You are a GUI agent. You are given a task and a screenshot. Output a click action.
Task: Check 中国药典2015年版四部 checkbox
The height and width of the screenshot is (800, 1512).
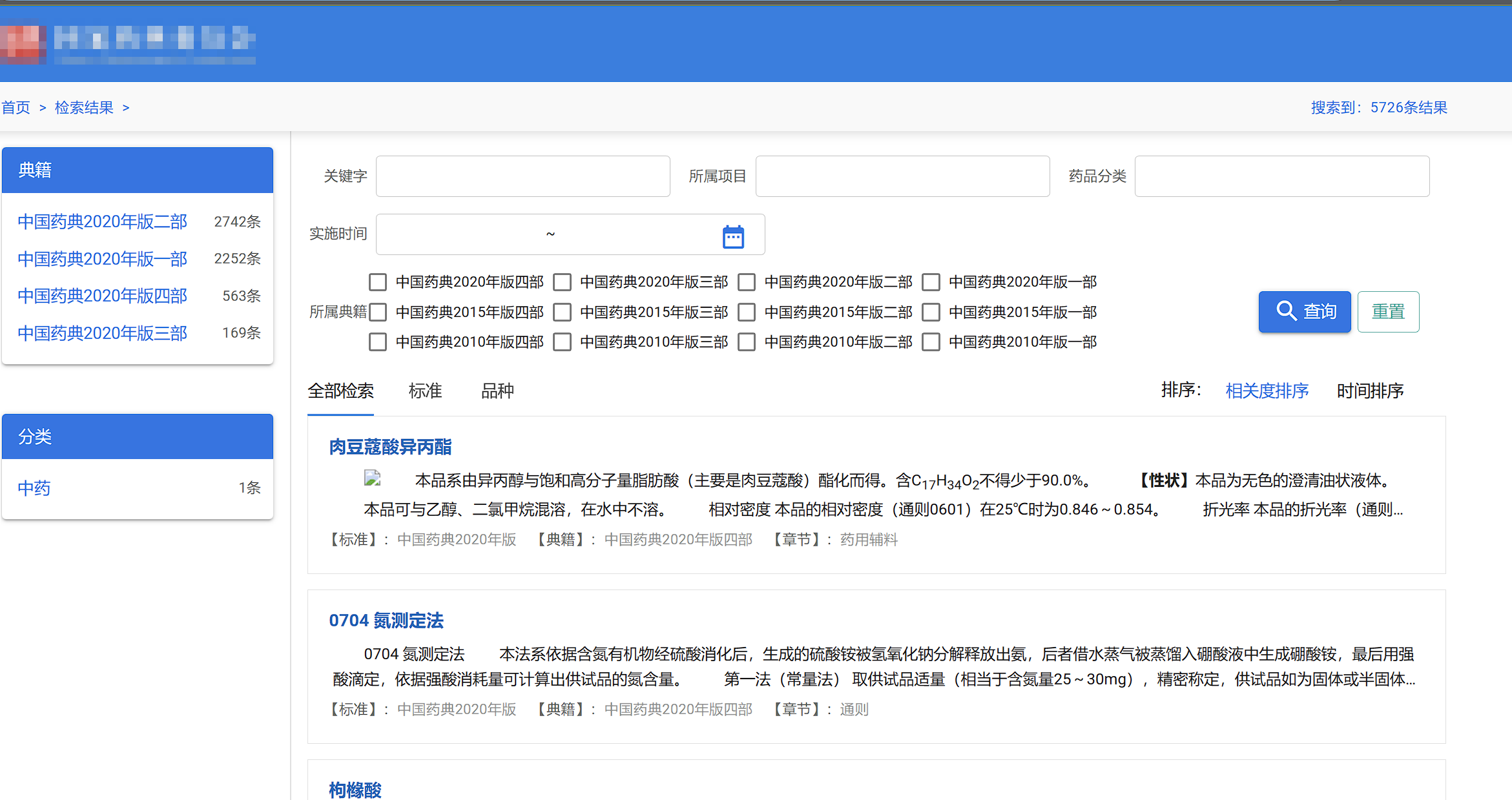[378, 313]
